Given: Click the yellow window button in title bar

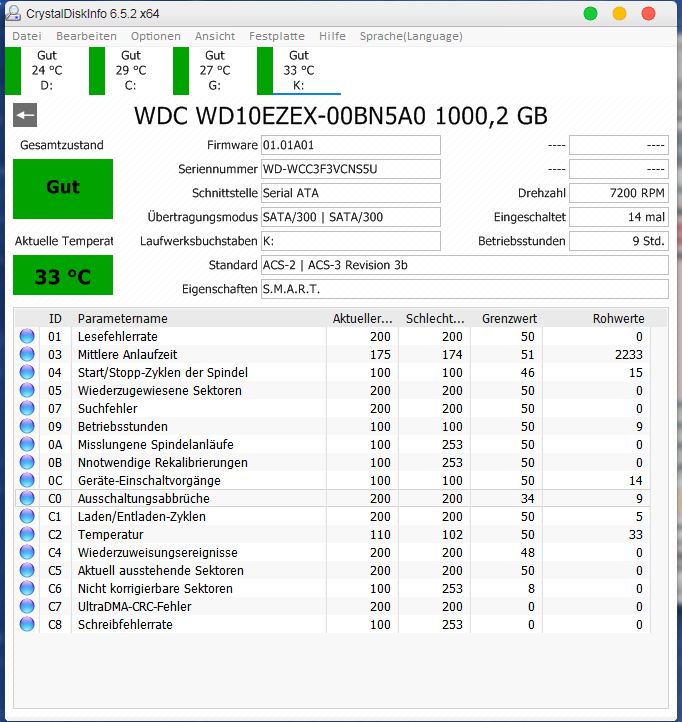Looking at the screenshot, I should point(619,13).
